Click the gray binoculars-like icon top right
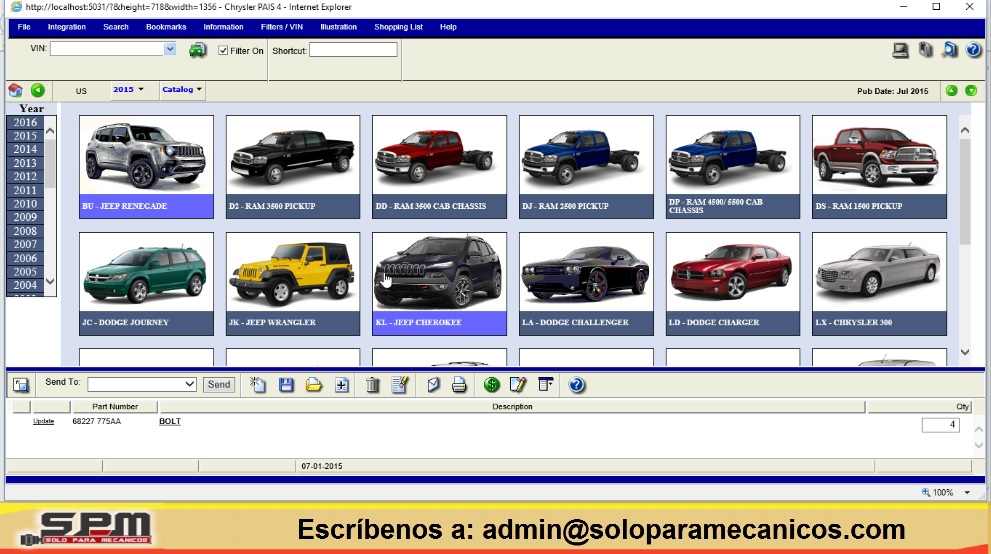Viewport: 991px width, 554px height. pos(926,50)
